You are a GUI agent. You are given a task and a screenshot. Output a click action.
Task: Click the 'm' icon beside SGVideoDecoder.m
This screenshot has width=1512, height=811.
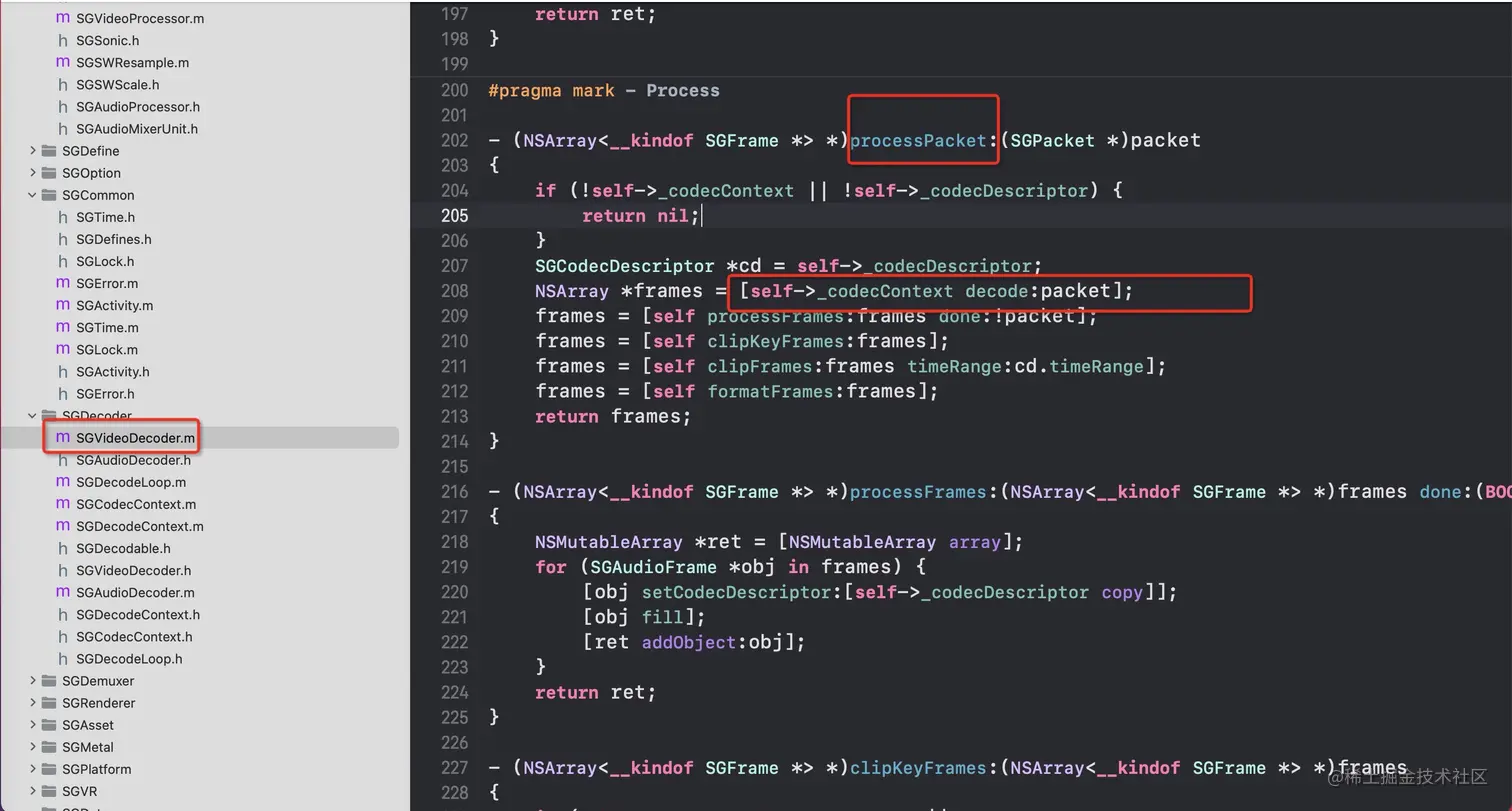[63, 437]
